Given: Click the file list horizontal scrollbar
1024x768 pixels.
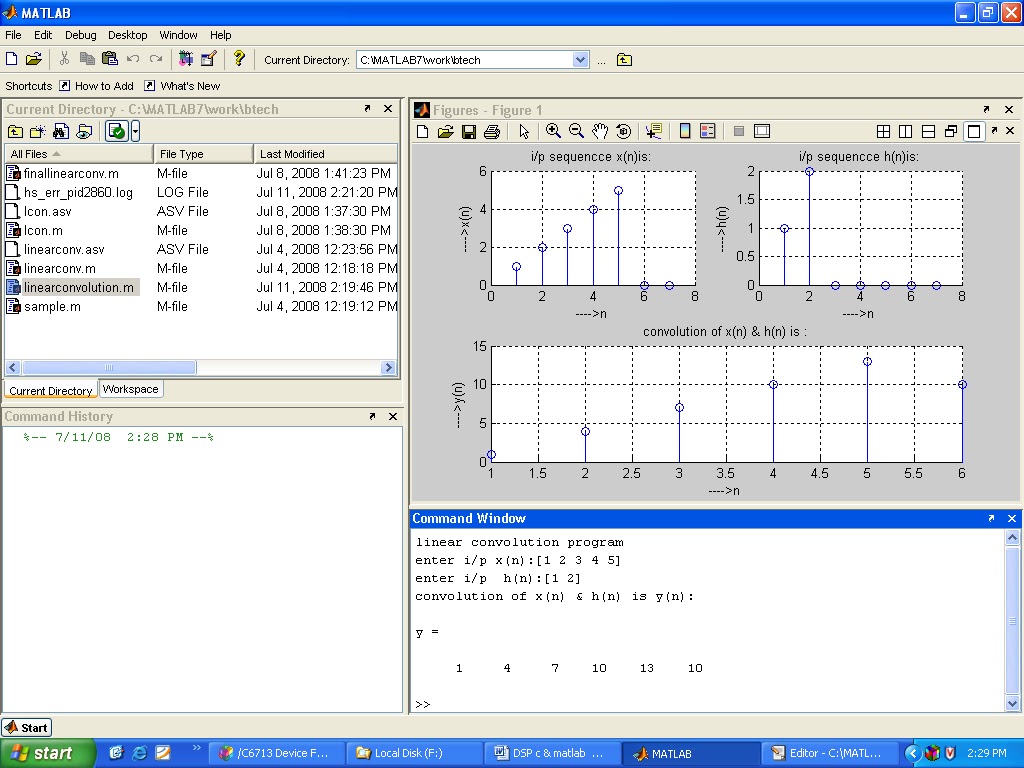Looking at the screenshot, I should pos(110,368).
